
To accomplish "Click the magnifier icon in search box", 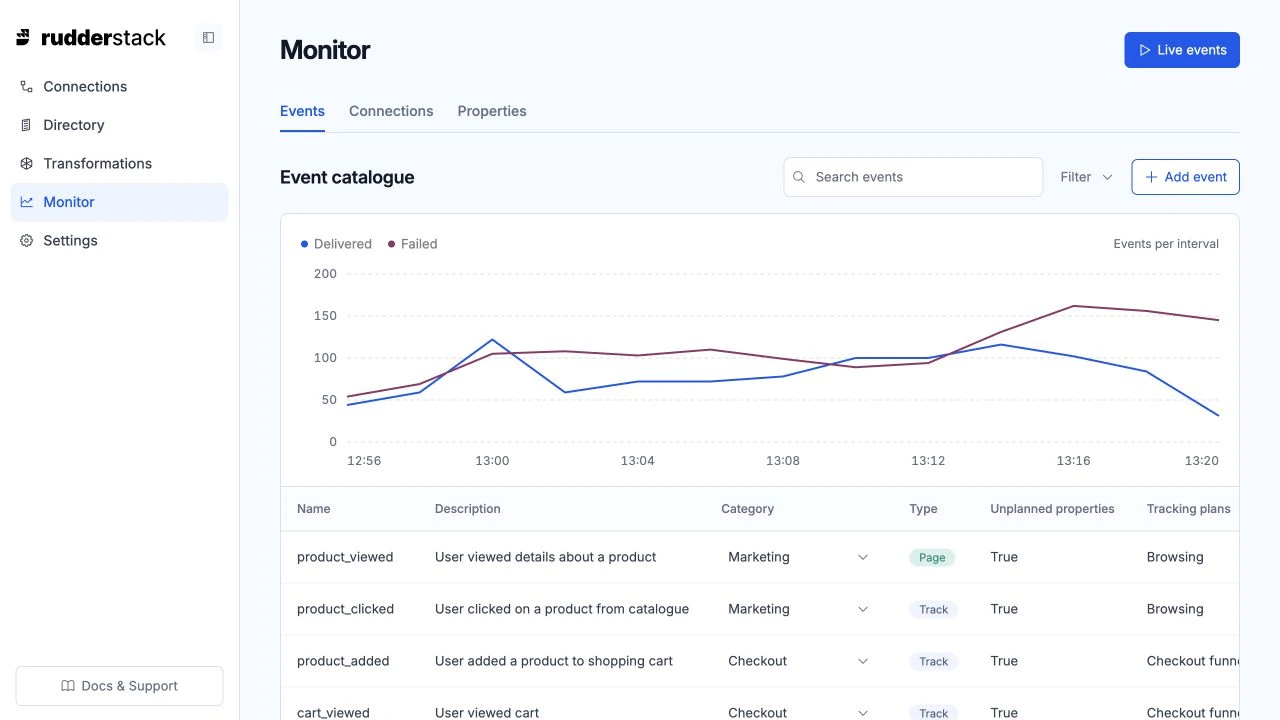I will point(799,177).
